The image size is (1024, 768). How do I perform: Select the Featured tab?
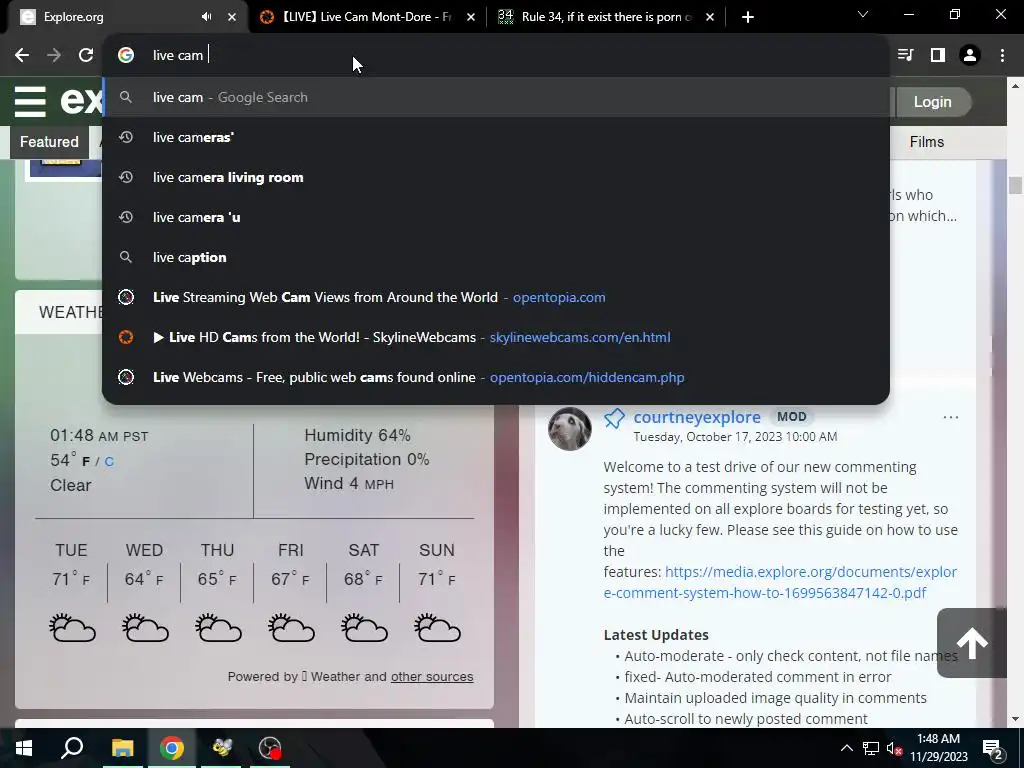(49, 142)
